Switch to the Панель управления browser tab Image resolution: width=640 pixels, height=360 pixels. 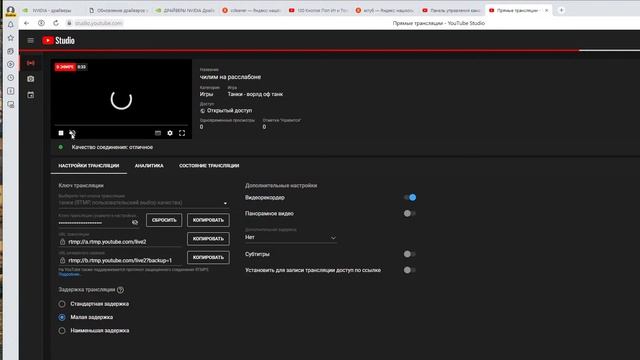point(451,10)
